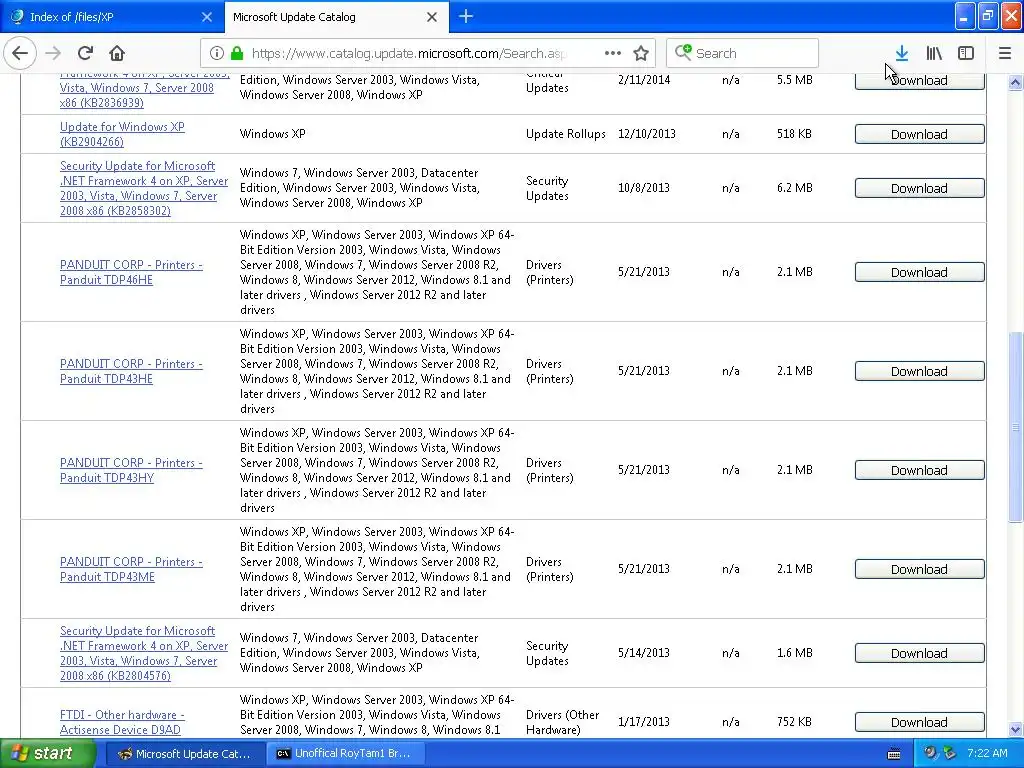1024x768 pixels.
Task: Open the Library bookshelf icon
Action: 934,53
